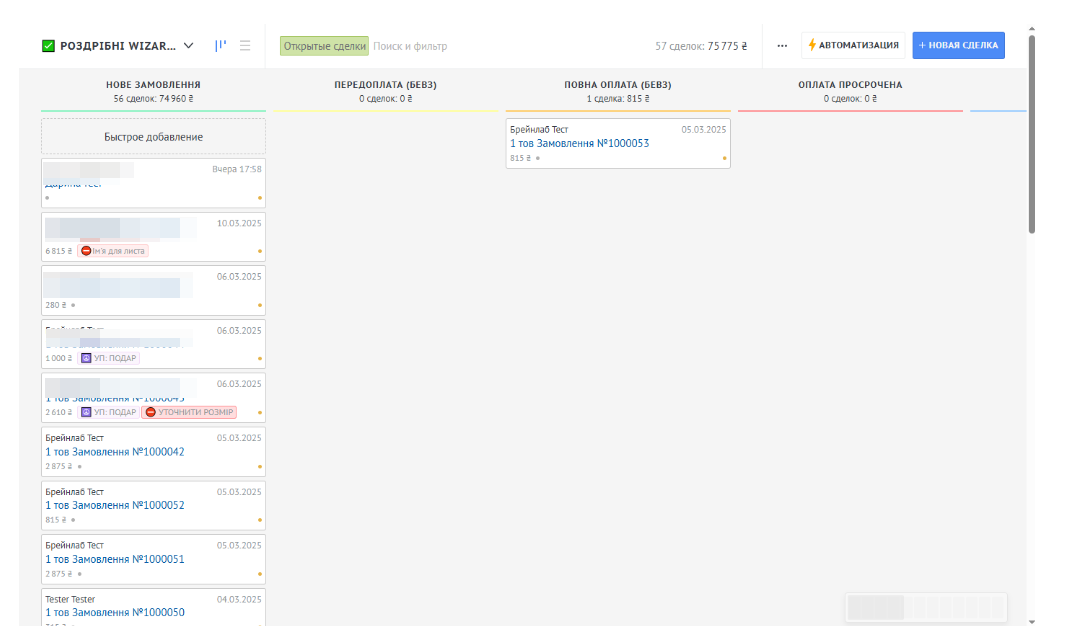Viewport: 1068px width, 638px height.
Task: Switch to list view icon
Action: tap(245, 46)
